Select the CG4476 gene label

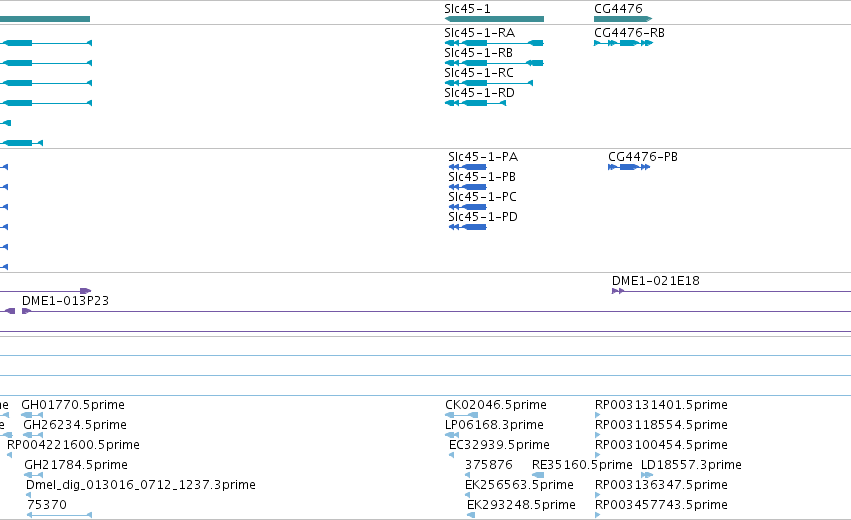pos(618,9)
